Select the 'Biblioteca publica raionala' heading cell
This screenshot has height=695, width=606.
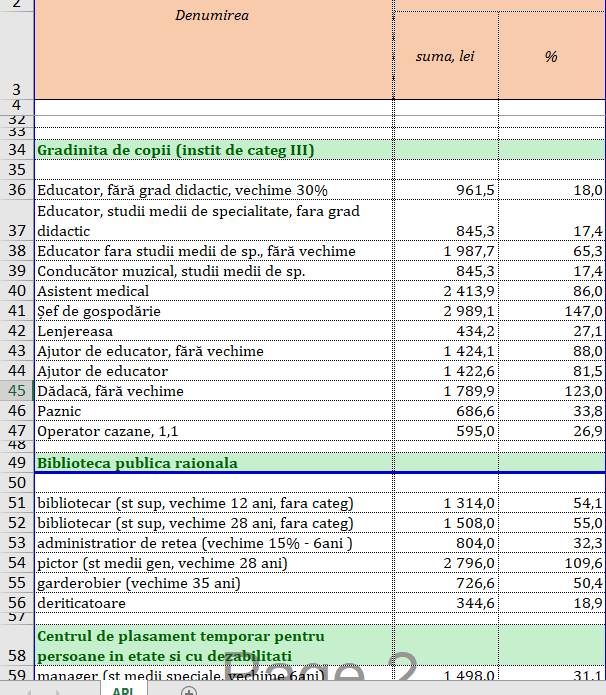coord(213,463)
